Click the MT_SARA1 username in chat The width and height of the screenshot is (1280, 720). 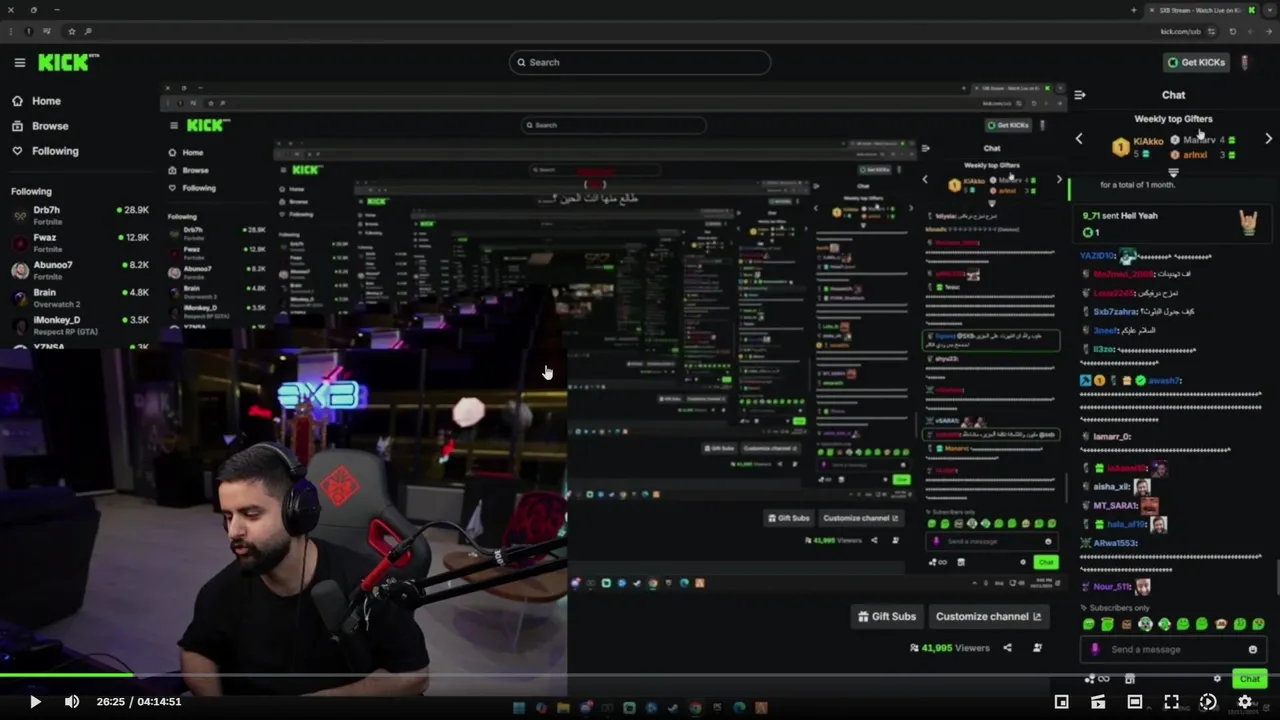[1115, 506]
